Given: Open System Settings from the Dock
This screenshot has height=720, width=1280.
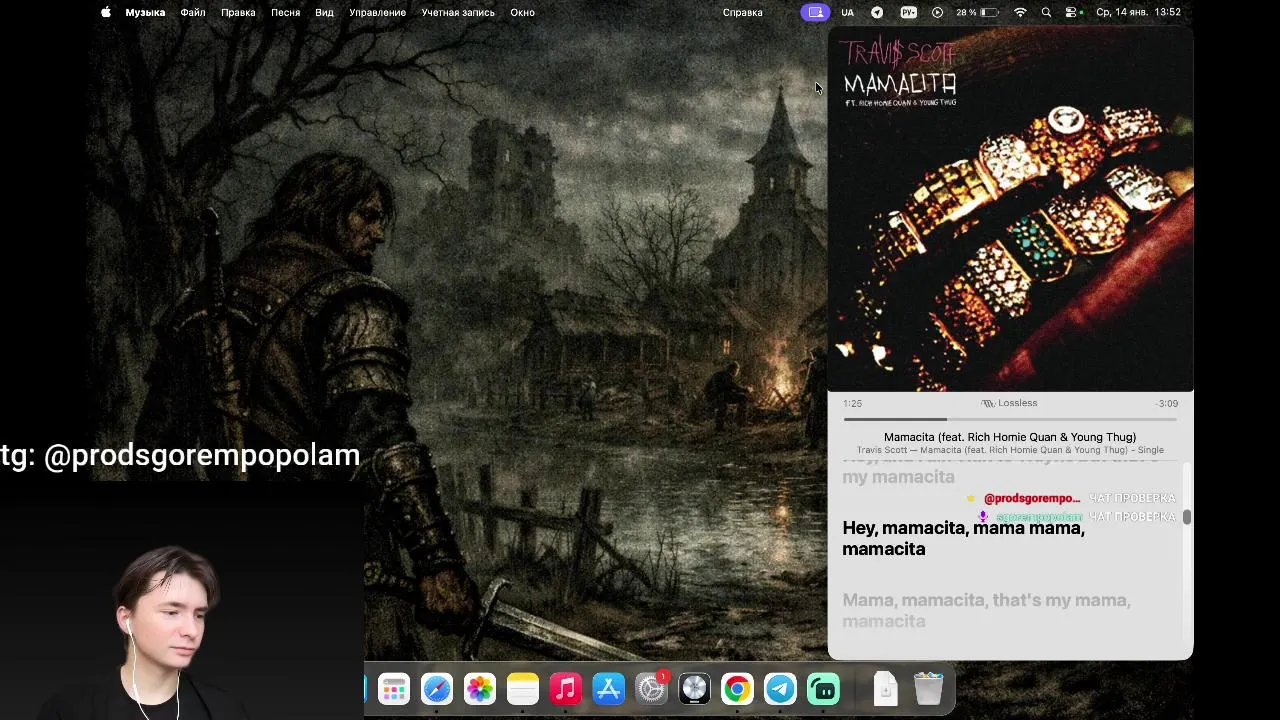Looking at the screenshot, I should pyautogui.click(x=652, y=689).
